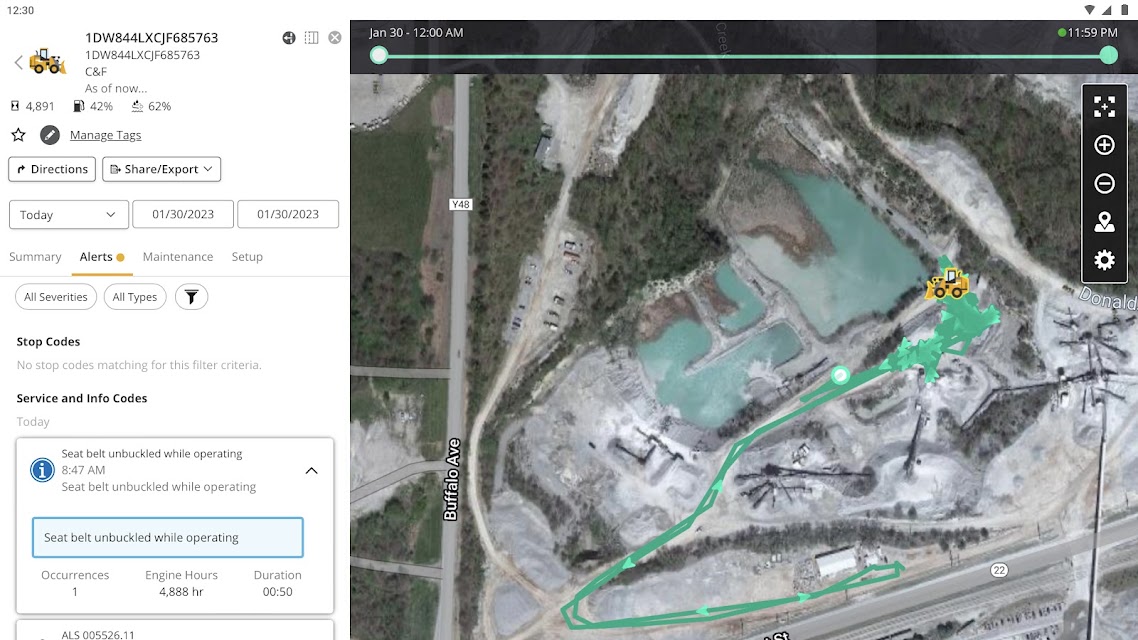Click the crosshair locate icon beside machine ID
Image resolution: width=1138 pixels, height=640 pixels.
[x=289, y=38]
